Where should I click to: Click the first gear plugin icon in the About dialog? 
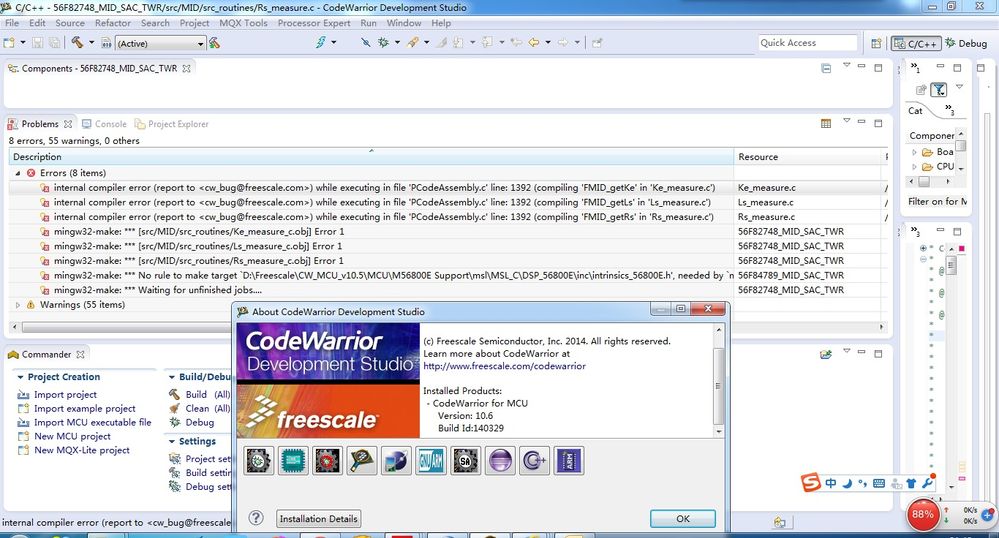coord(259,460)
